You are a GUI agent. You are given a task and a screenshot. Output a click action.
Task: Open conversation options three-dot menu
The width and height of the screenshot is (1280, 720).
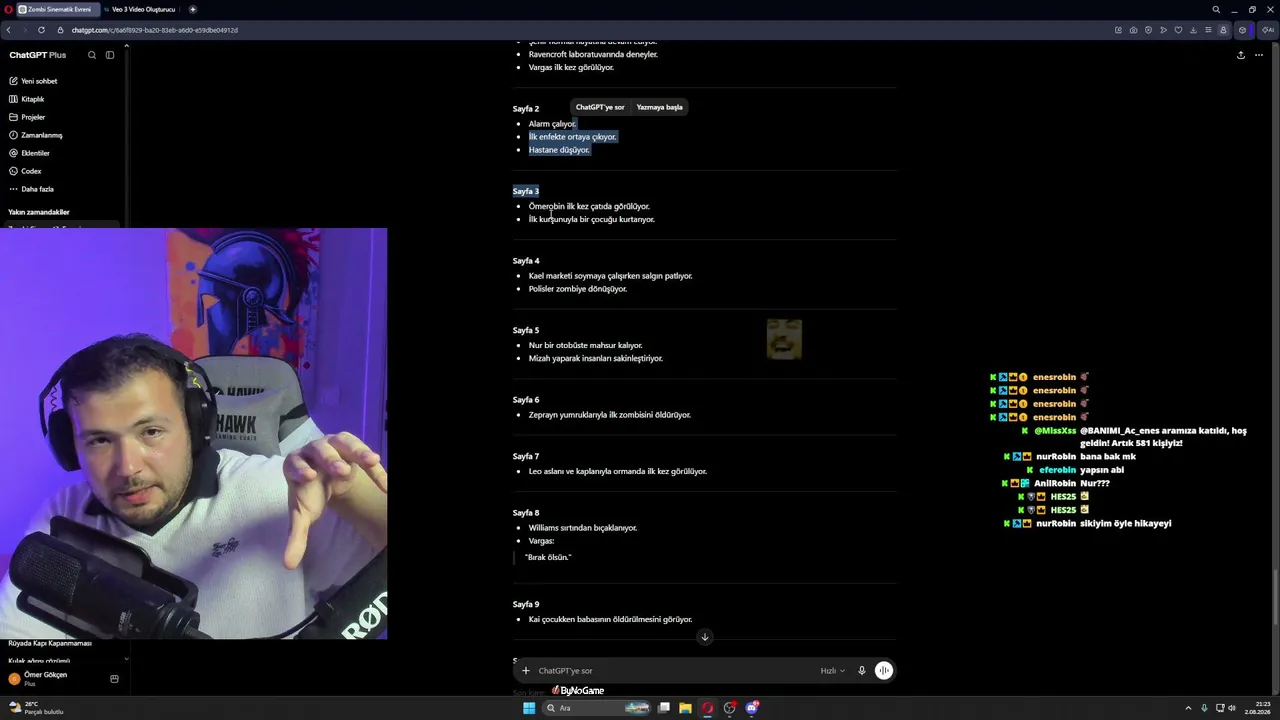(1258, 55)
